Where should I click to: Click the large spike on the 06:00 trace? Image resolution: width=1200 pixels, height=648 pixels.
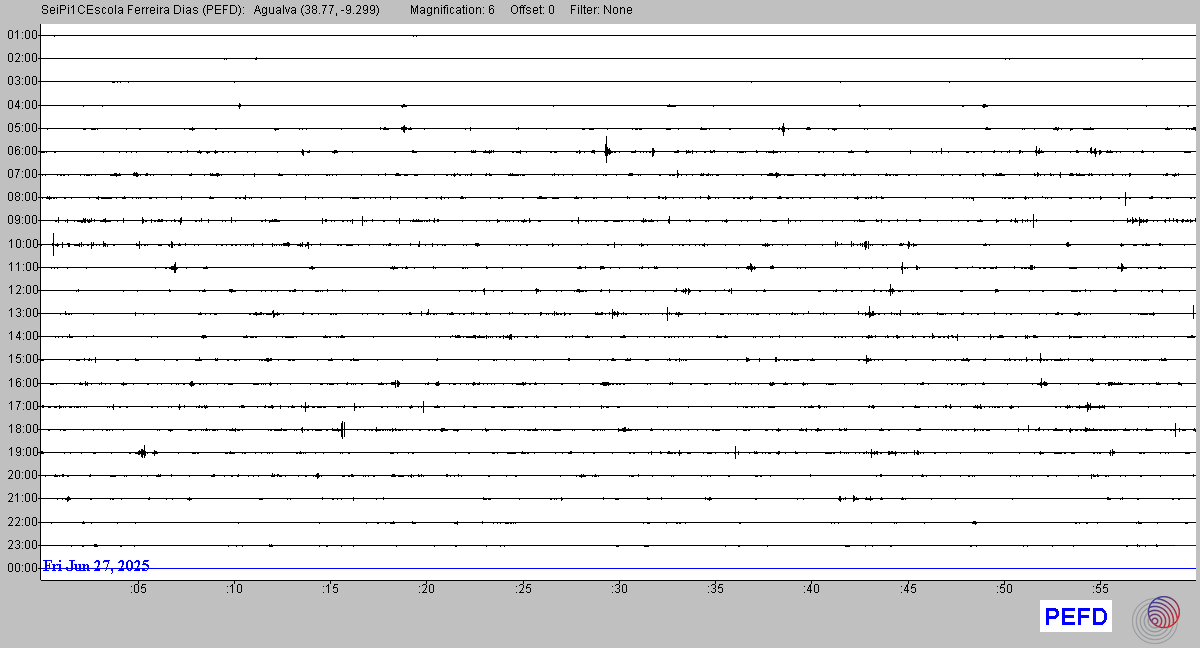606,150
